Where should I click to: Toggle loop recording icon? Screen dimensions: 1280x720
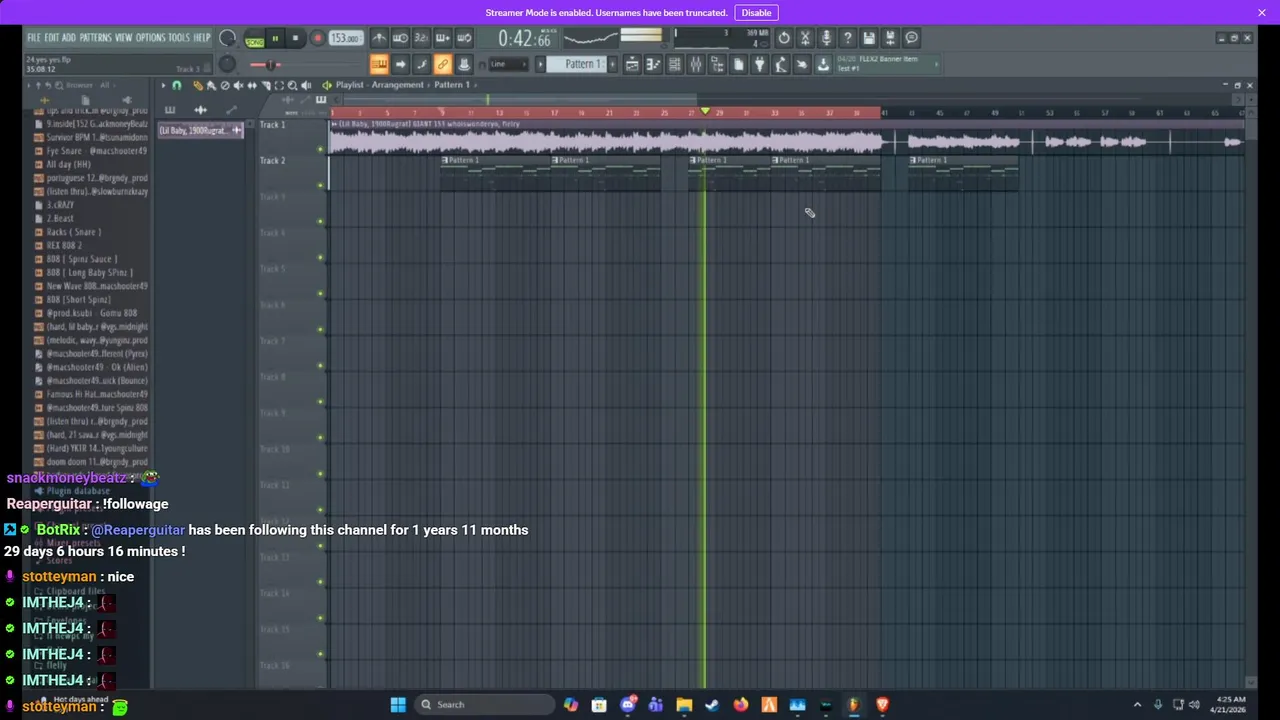[x=464, y=38]
